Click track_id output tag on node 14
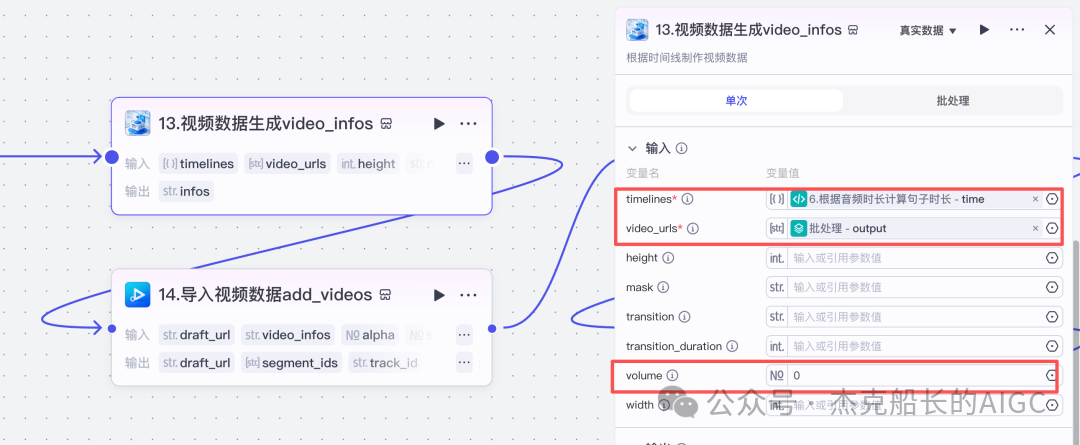This screenshot has width=1080, height=445. click(386, 362)
